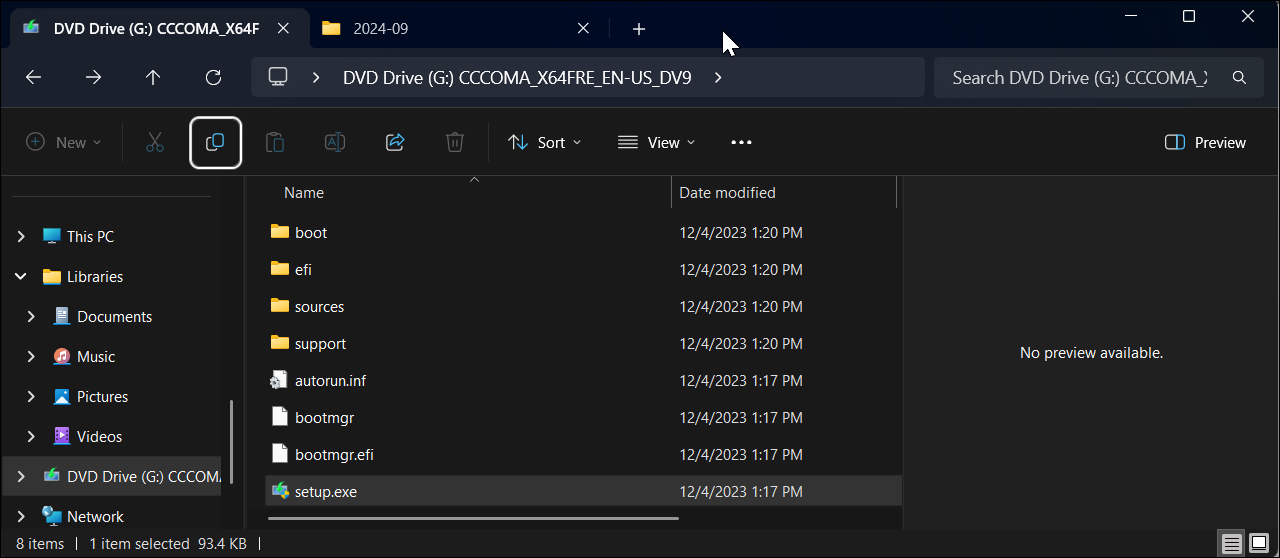Click the Refresh button
This screenshot has width=1280, height=558.
click(x=213, y=77)
